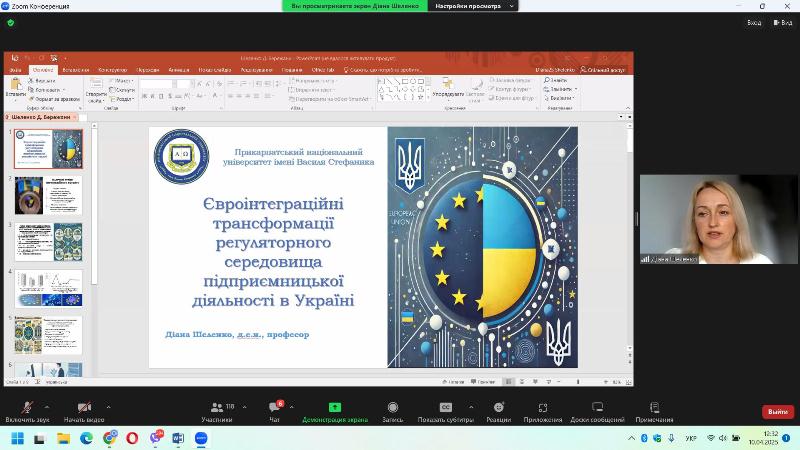The height and width of the screenshot is (450, 800).
Task: Click the red Выйти button
Action: point(777,412)
